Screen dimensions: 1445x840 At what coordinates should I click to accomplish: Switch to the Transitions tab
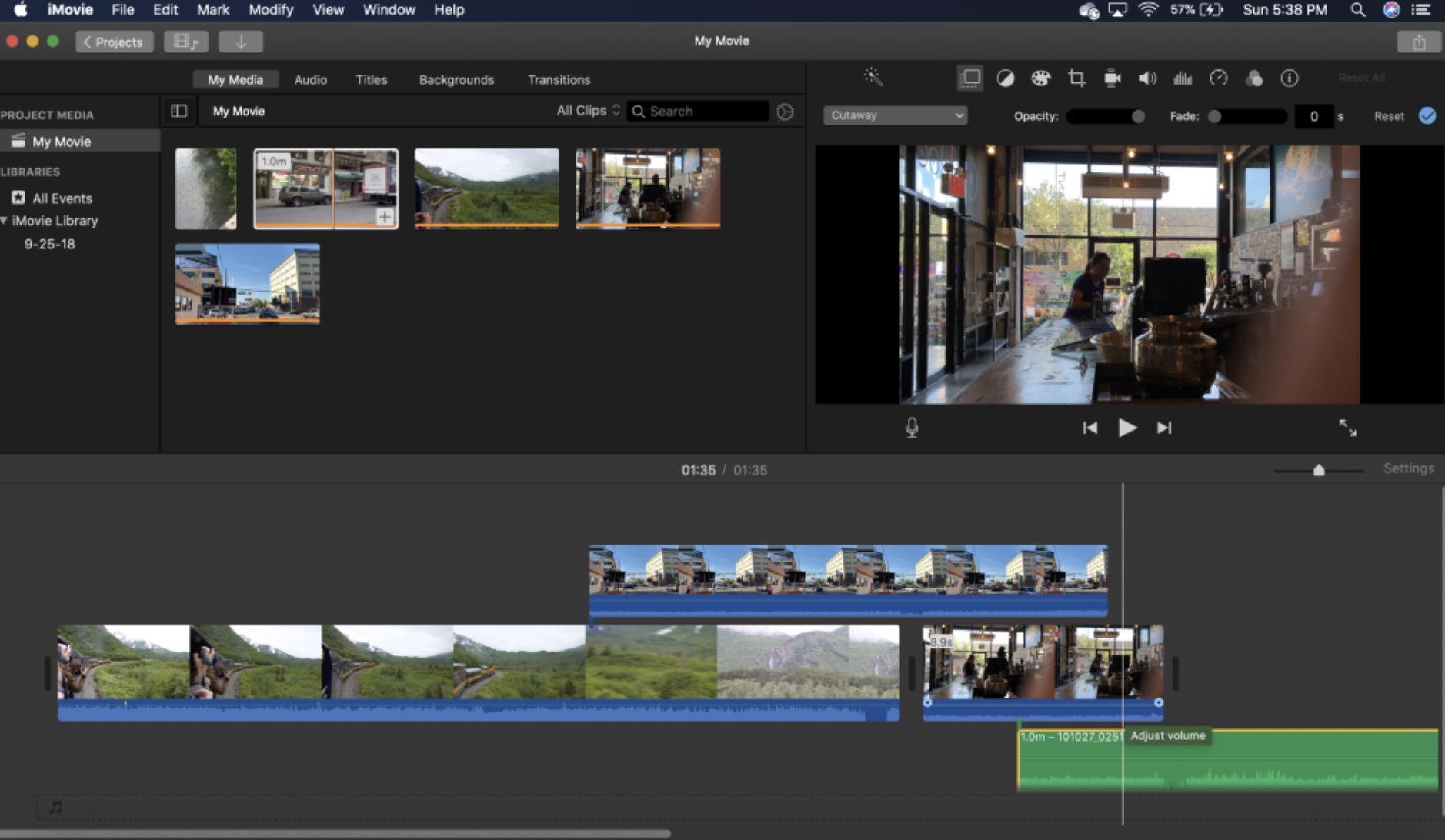559,79
